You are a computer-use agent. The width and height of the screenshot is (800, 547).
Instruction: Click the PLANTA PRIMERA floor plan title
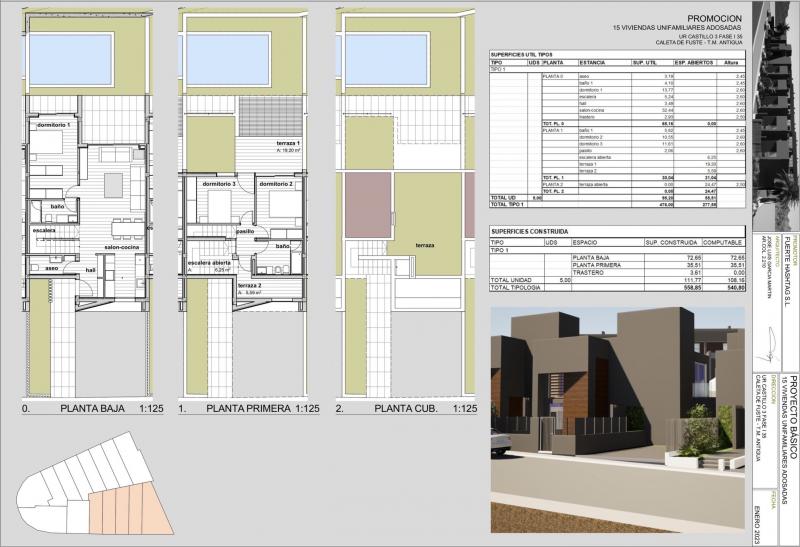(x=249, y=409)
